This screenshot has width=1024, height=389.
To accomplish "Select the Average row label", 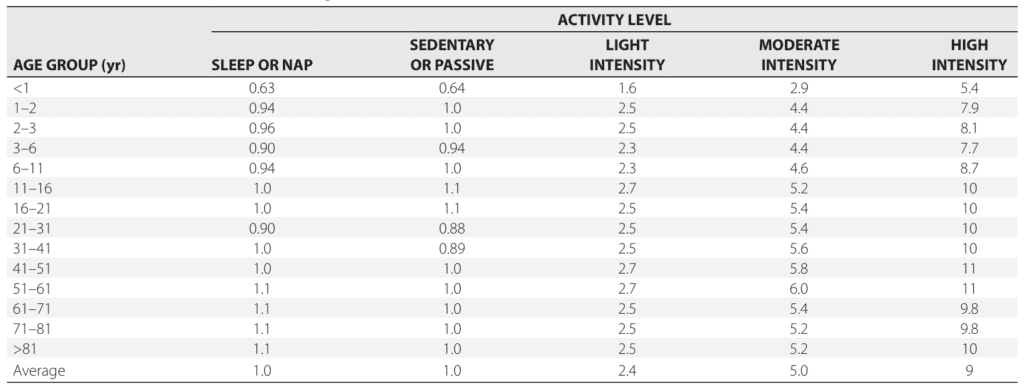I will 39,371.
